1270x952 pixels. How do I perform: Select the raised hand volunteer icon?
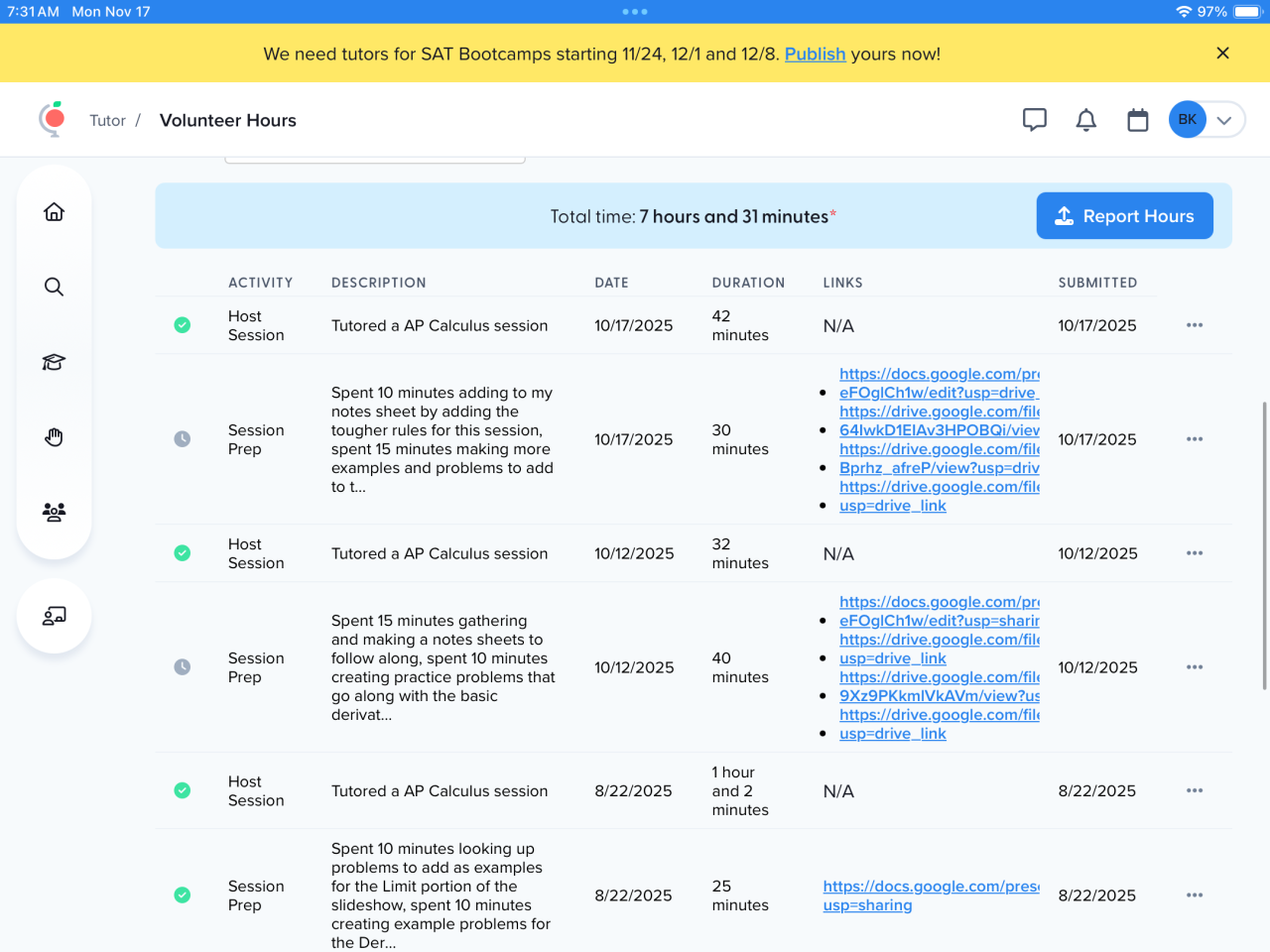[55, 437]
